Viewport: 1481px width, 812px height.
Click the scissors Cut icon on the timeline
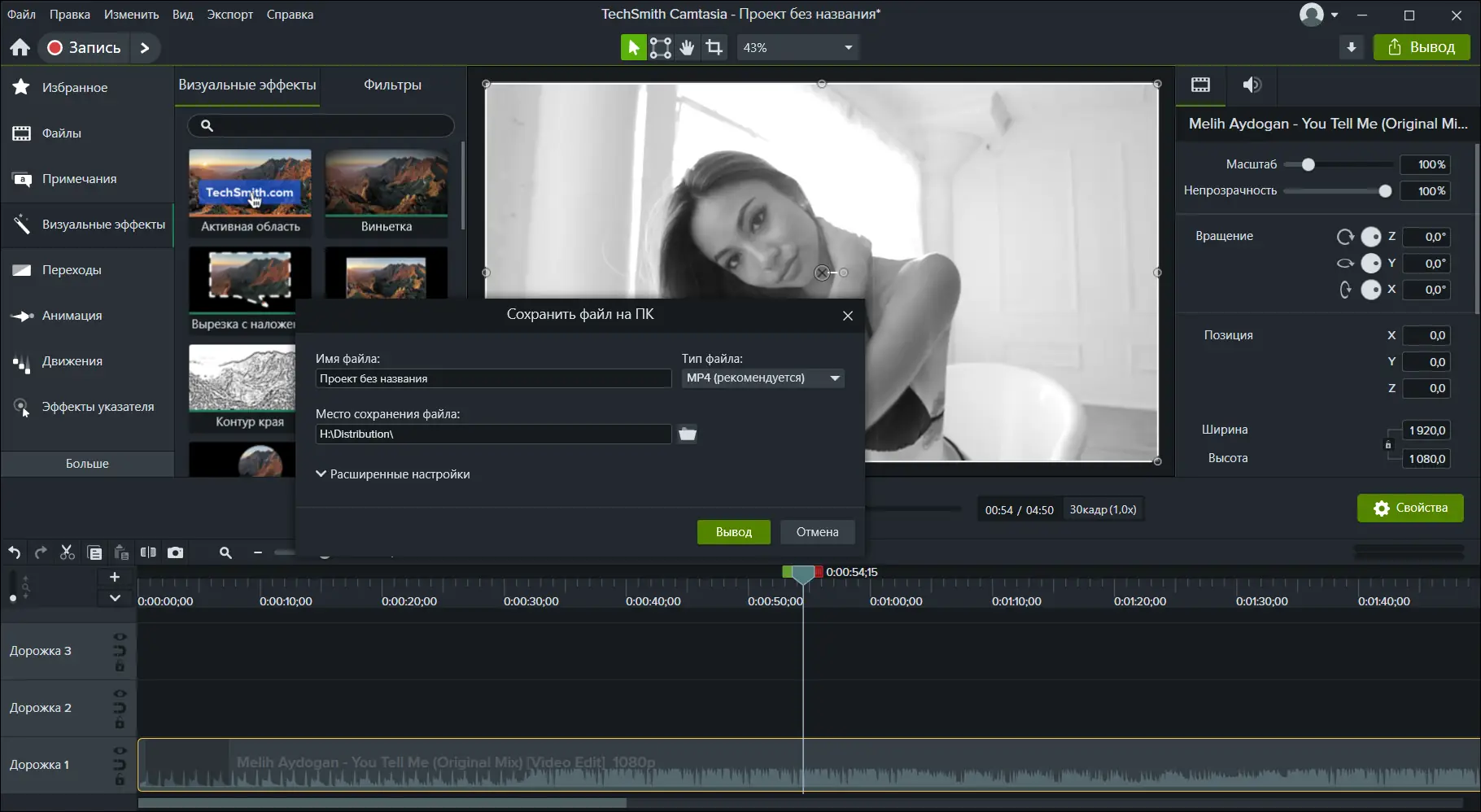pyautogui.click(x=68, y=553)
